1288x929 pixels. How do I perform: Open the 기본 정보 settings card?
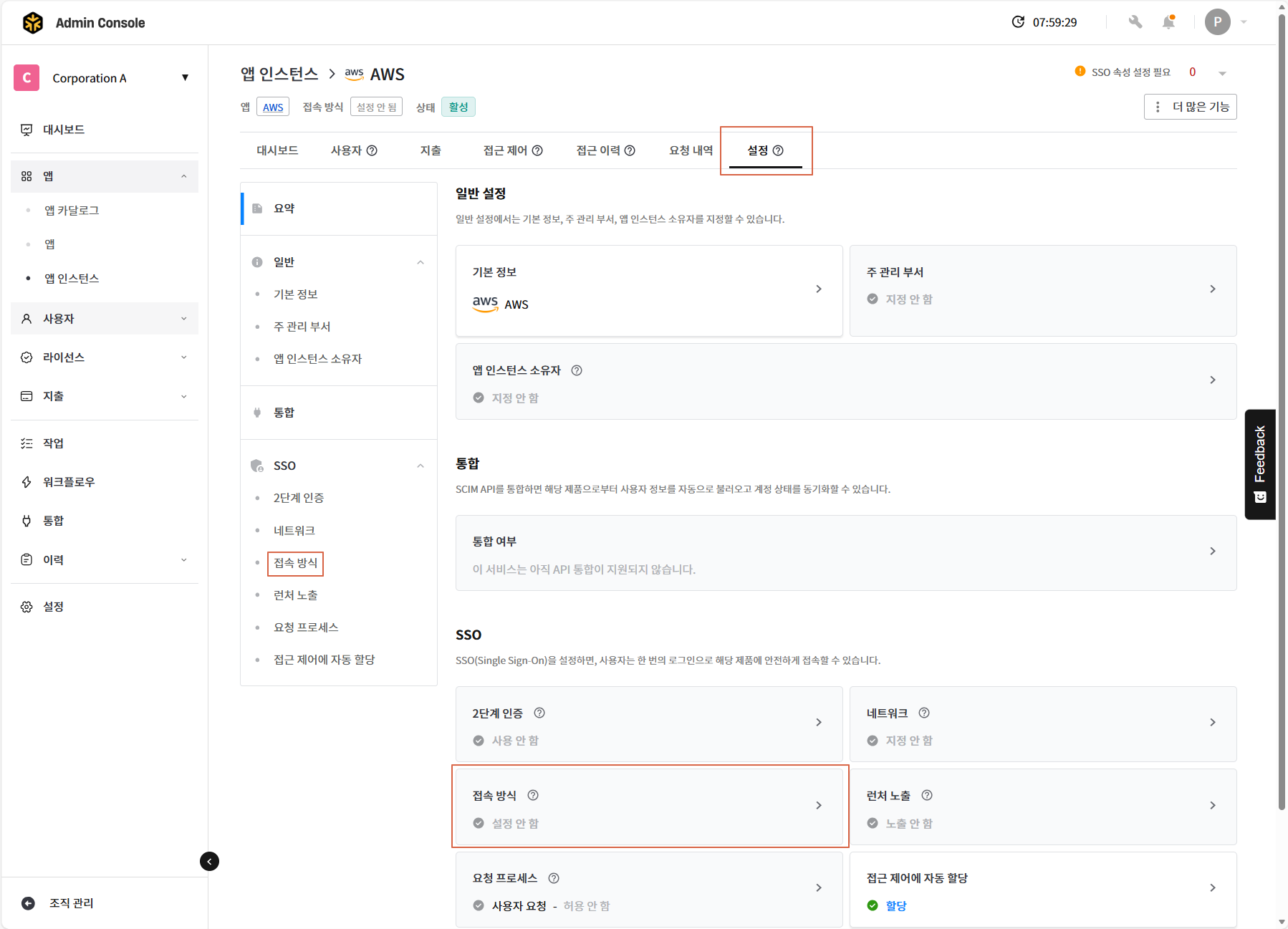click(648, 290)
